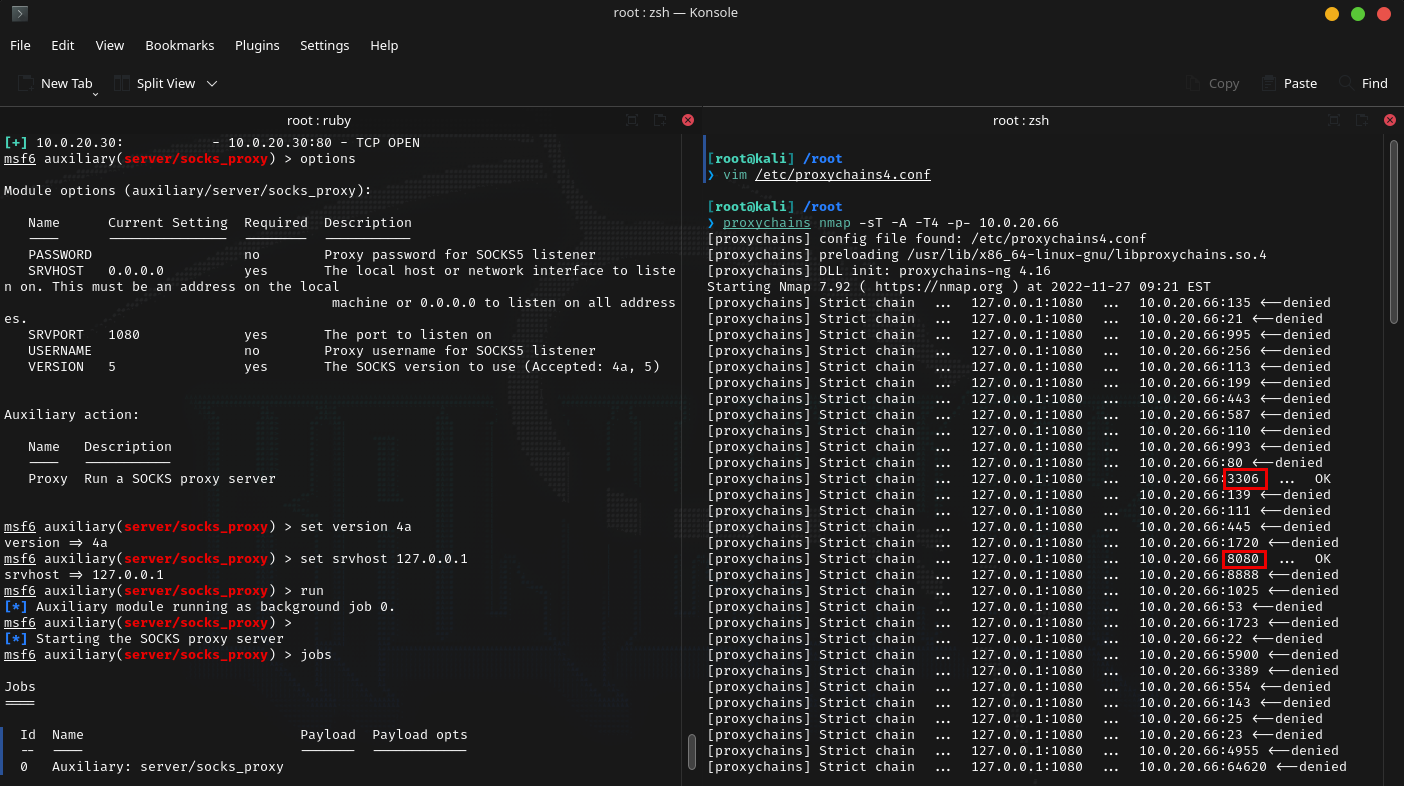
Task: Focus the root : zsh pane title
Action: 1021,120
